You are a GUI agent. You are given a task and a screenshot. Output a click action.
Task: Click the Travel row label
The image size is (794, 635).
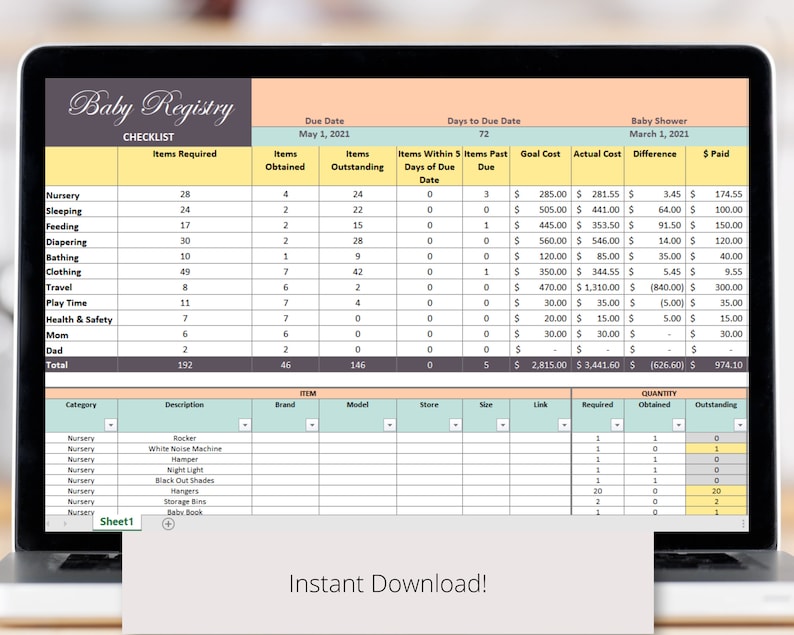[59, 287]
